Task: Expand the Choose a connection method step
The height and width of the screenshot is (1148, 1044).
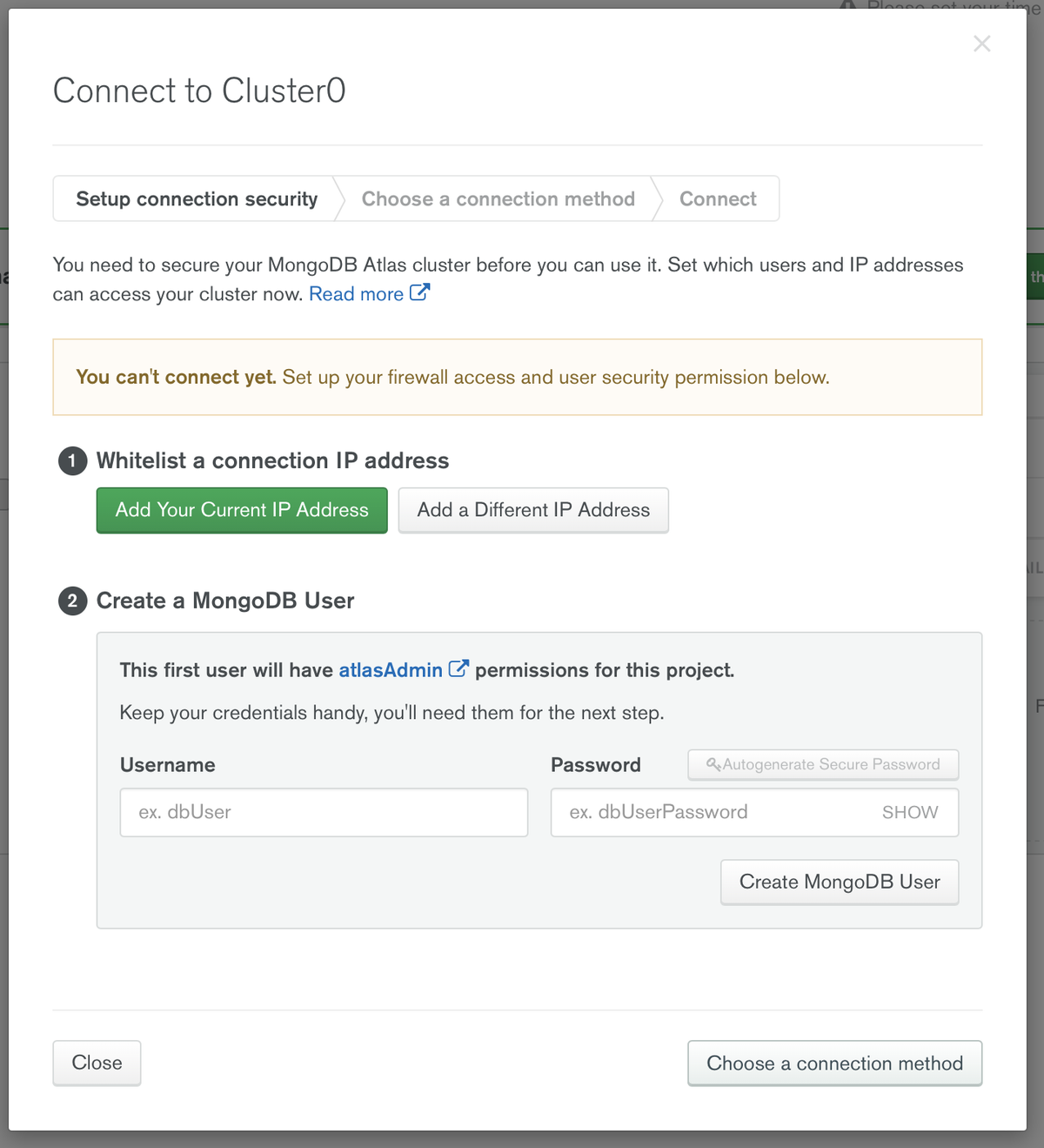Action: tap(498, 198)
